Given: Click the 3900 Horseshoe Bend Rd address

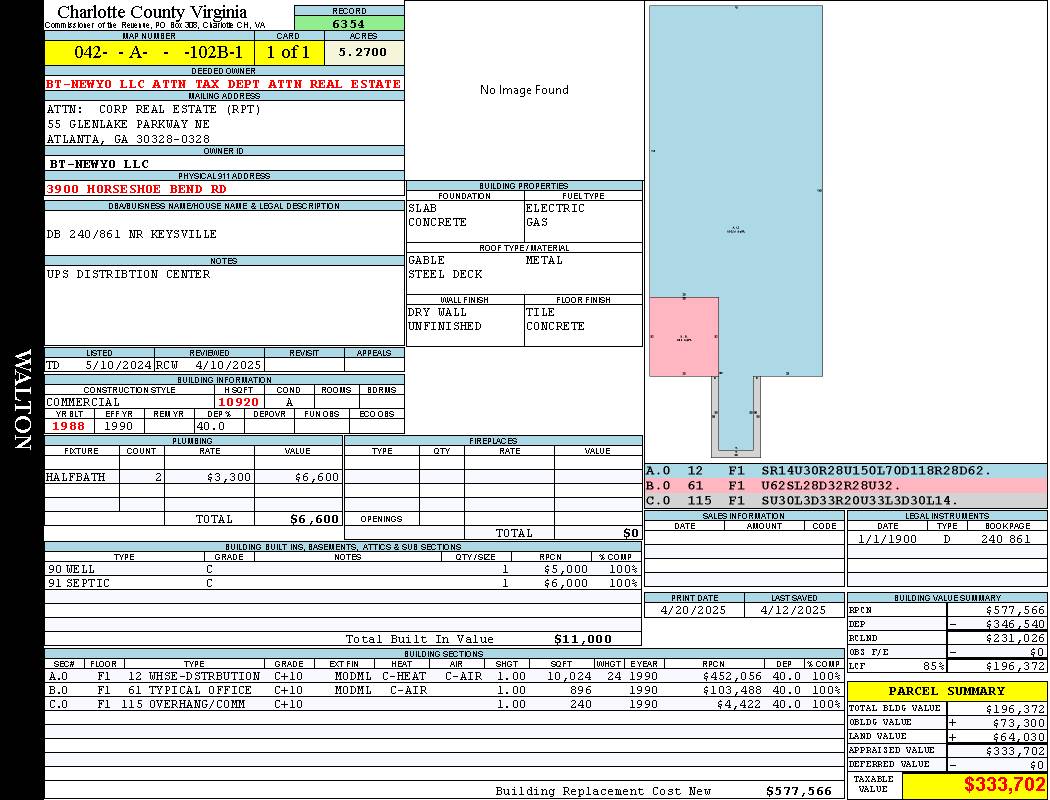Looking at the screenshot, I should point(137,188).
